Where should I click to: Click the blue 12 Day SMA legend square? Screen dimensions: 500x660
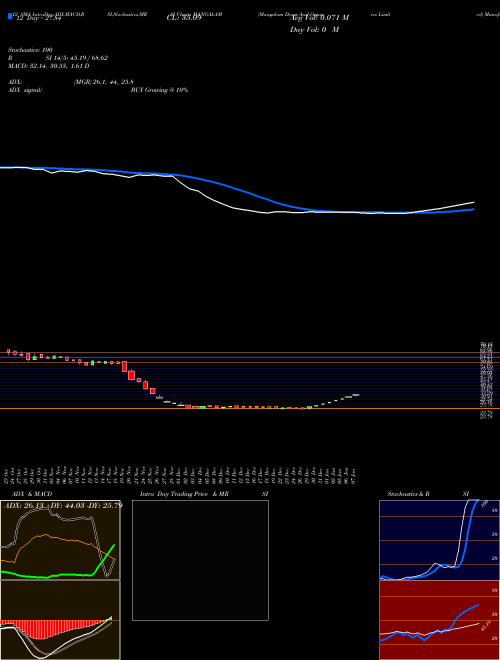[11, 16]
